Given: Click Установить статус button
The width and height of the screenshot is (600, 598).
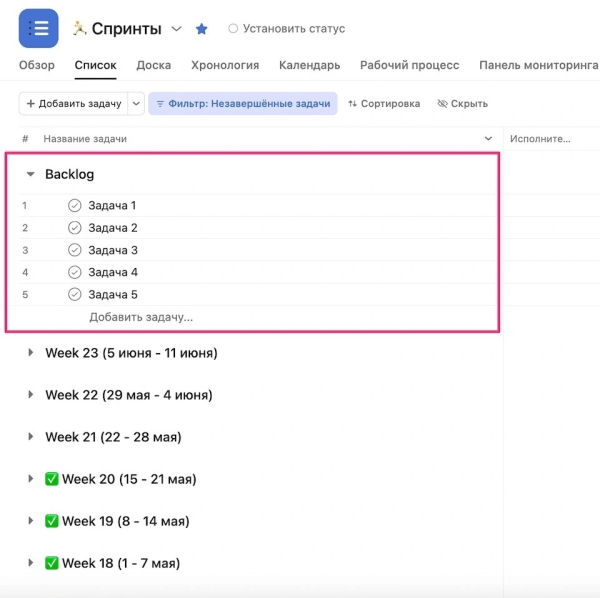Looking at the screenshot, I should [287, 29].
